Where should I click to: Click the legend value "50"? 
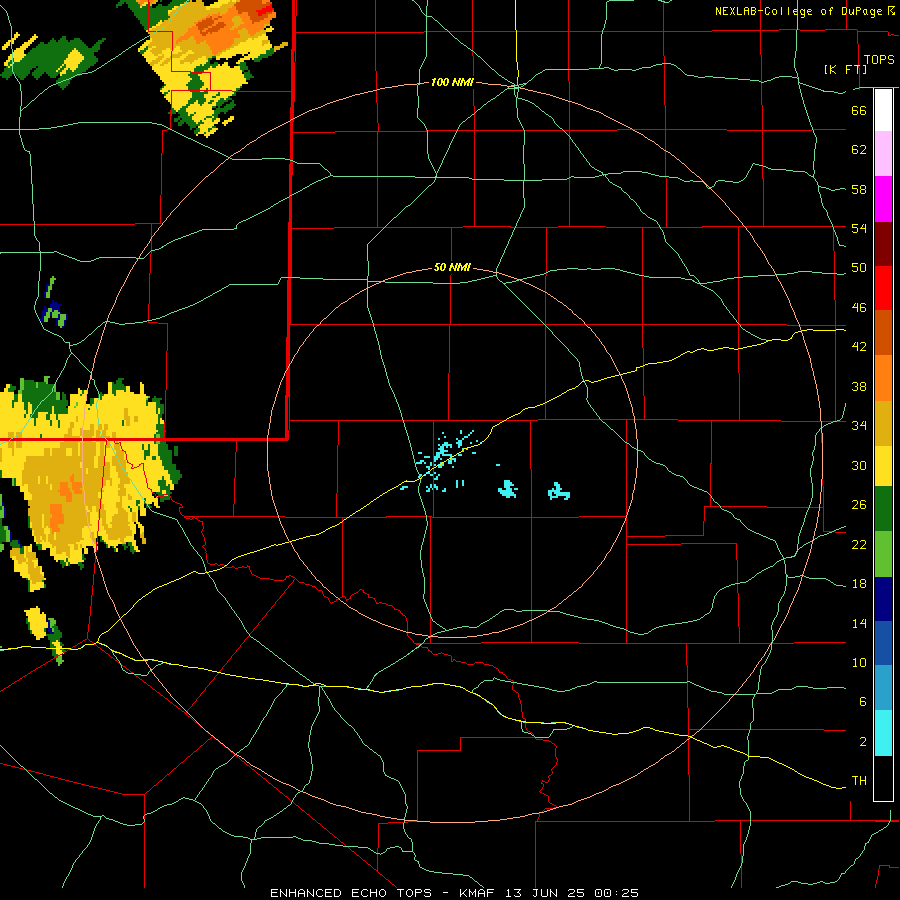(x=859, y=268)
